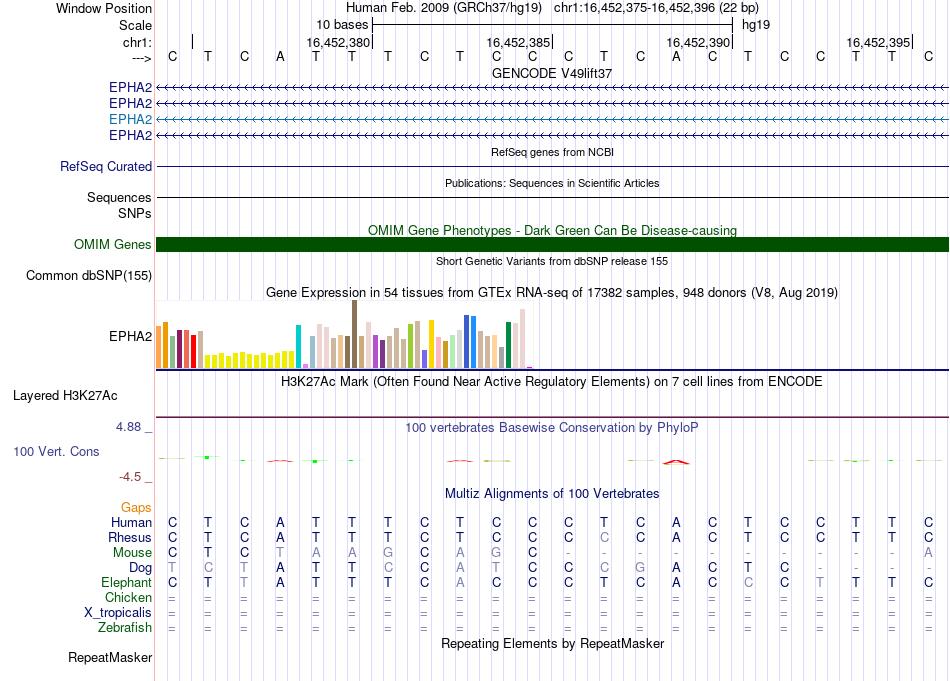Click the Elephant species row label
The image size is (950, 681).
tap(126, 582)
